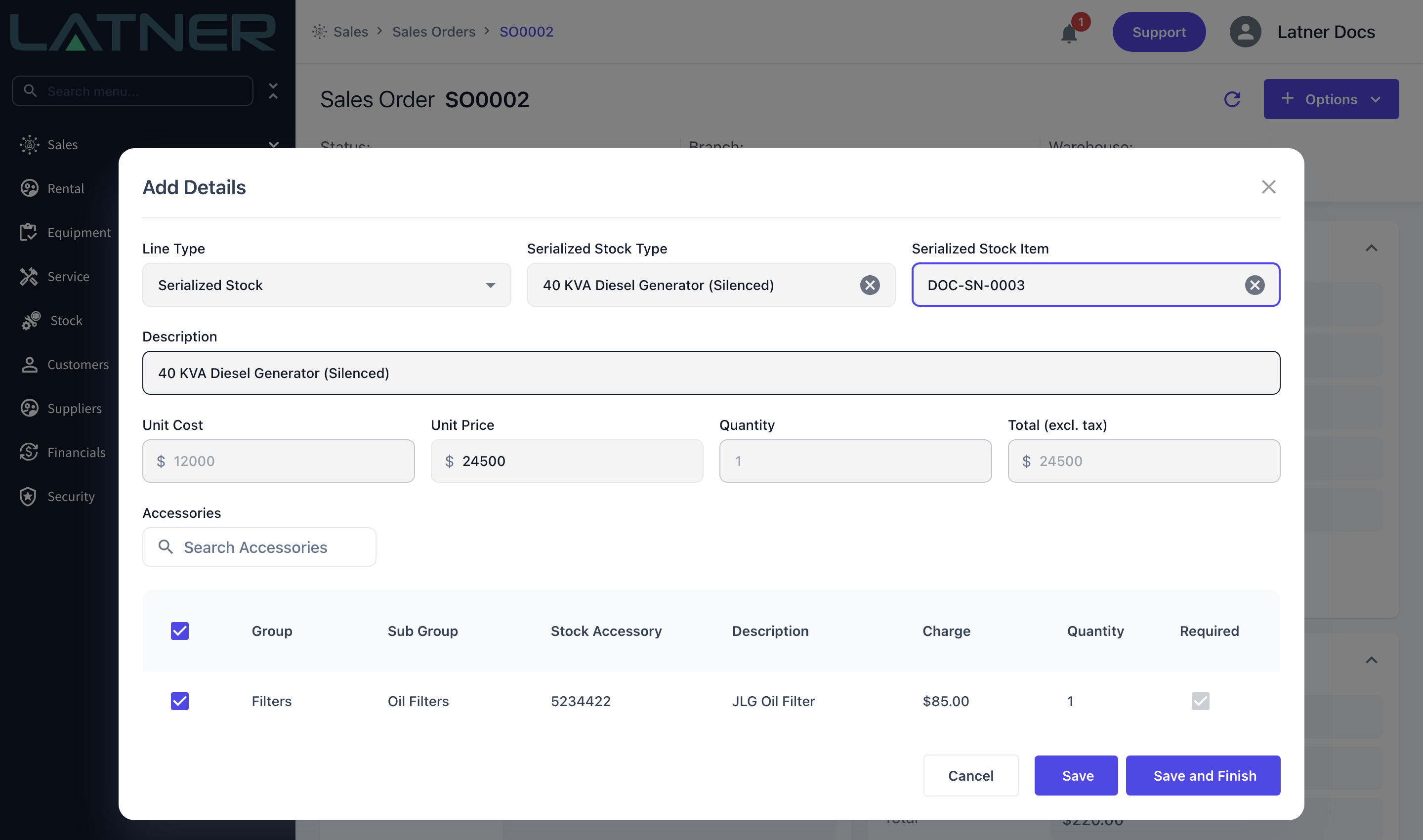This screenshot has width=1423, height=840.
Task: Click the Sales sidebar icon
Action: click(x=30, y=144)
